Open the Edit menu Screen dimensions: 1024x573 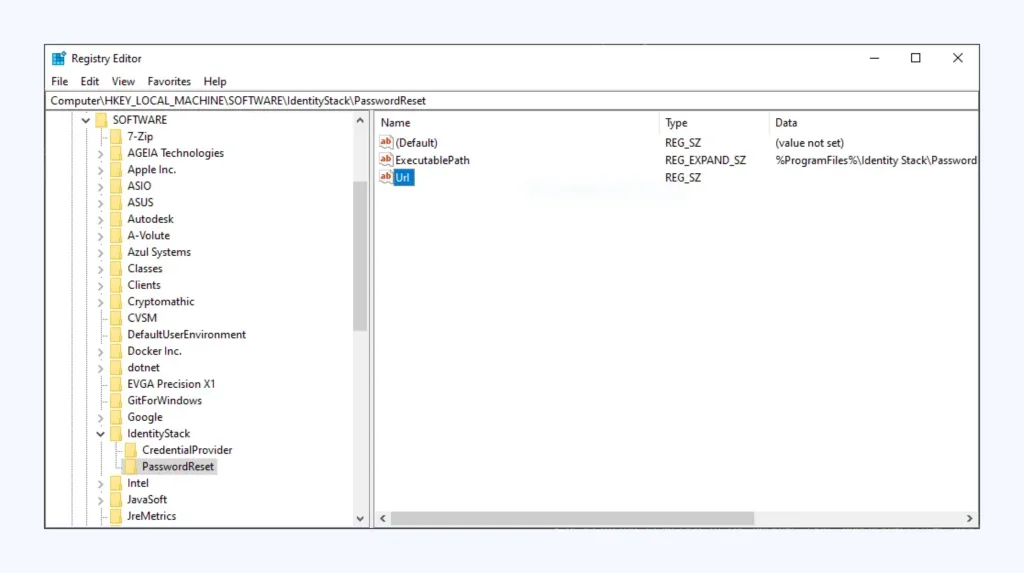pos(90,81)
